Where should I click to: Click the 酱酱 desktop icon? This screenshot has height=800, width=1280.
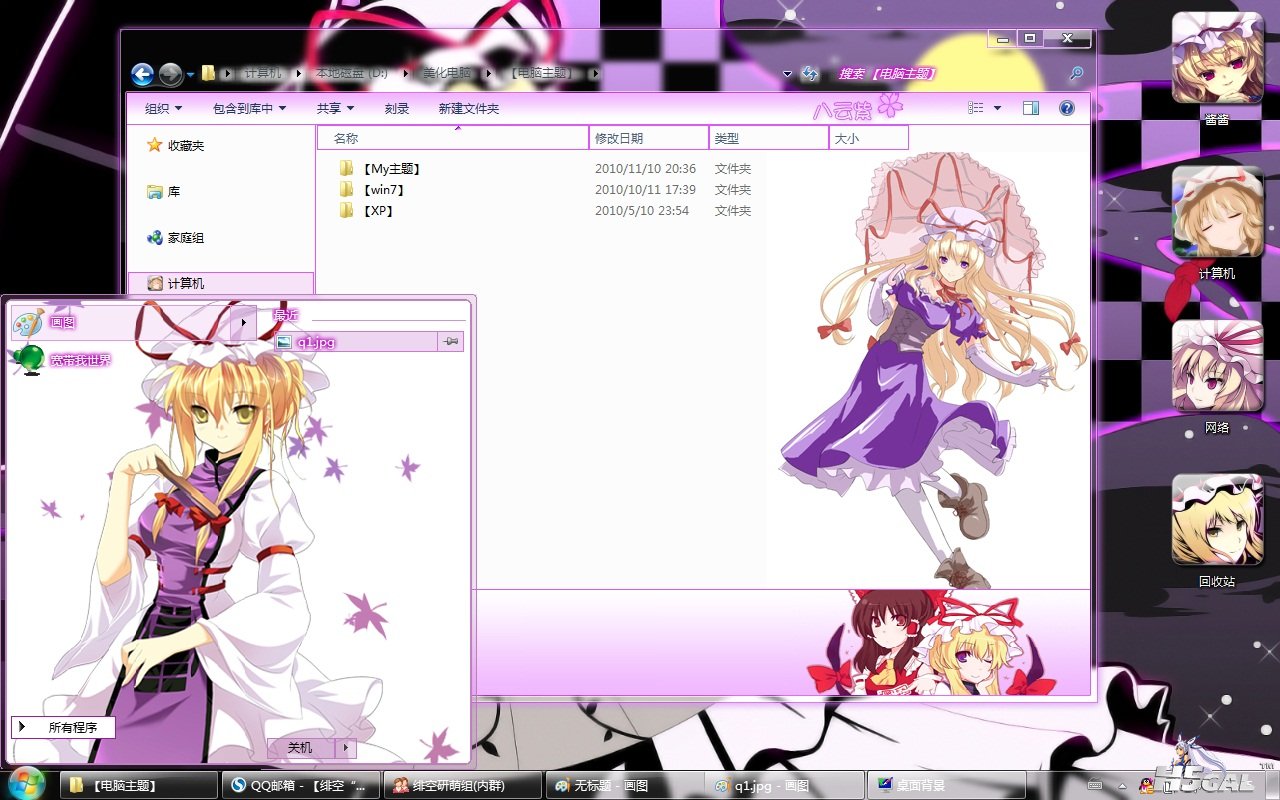pos(1217,69)
